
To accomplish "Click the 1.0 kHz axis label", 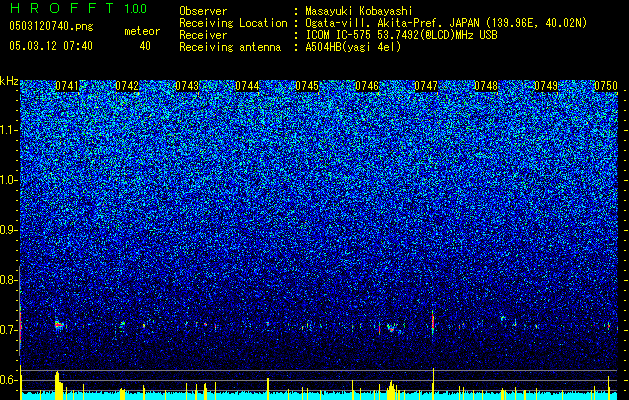I will click(x=9, y=180).
